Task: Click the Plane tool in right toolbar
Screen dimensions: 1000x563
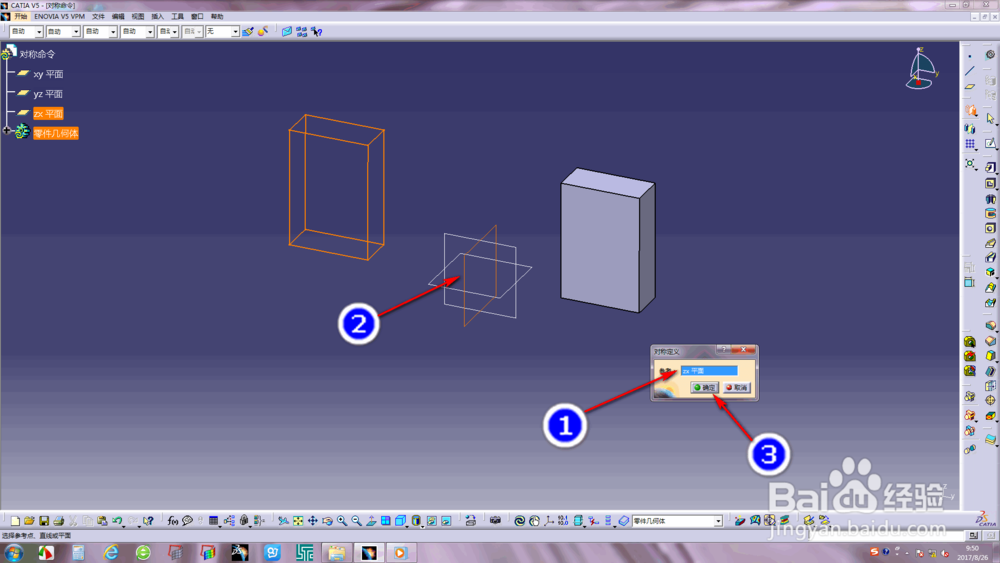Action: pos(970,86)
